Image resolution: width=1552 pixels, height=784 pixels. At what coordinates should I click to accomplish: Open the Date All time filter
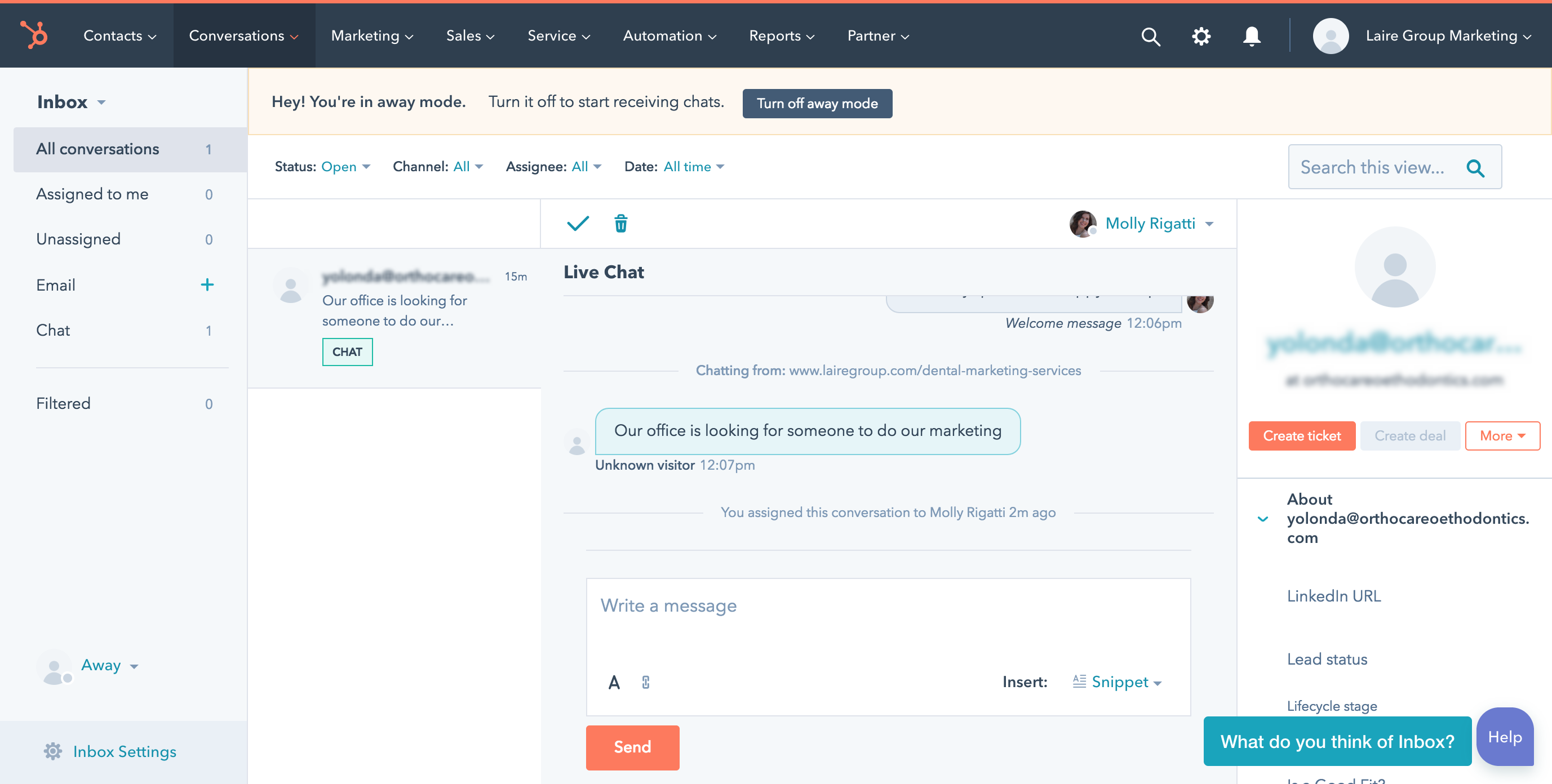[x=694, y=167]
